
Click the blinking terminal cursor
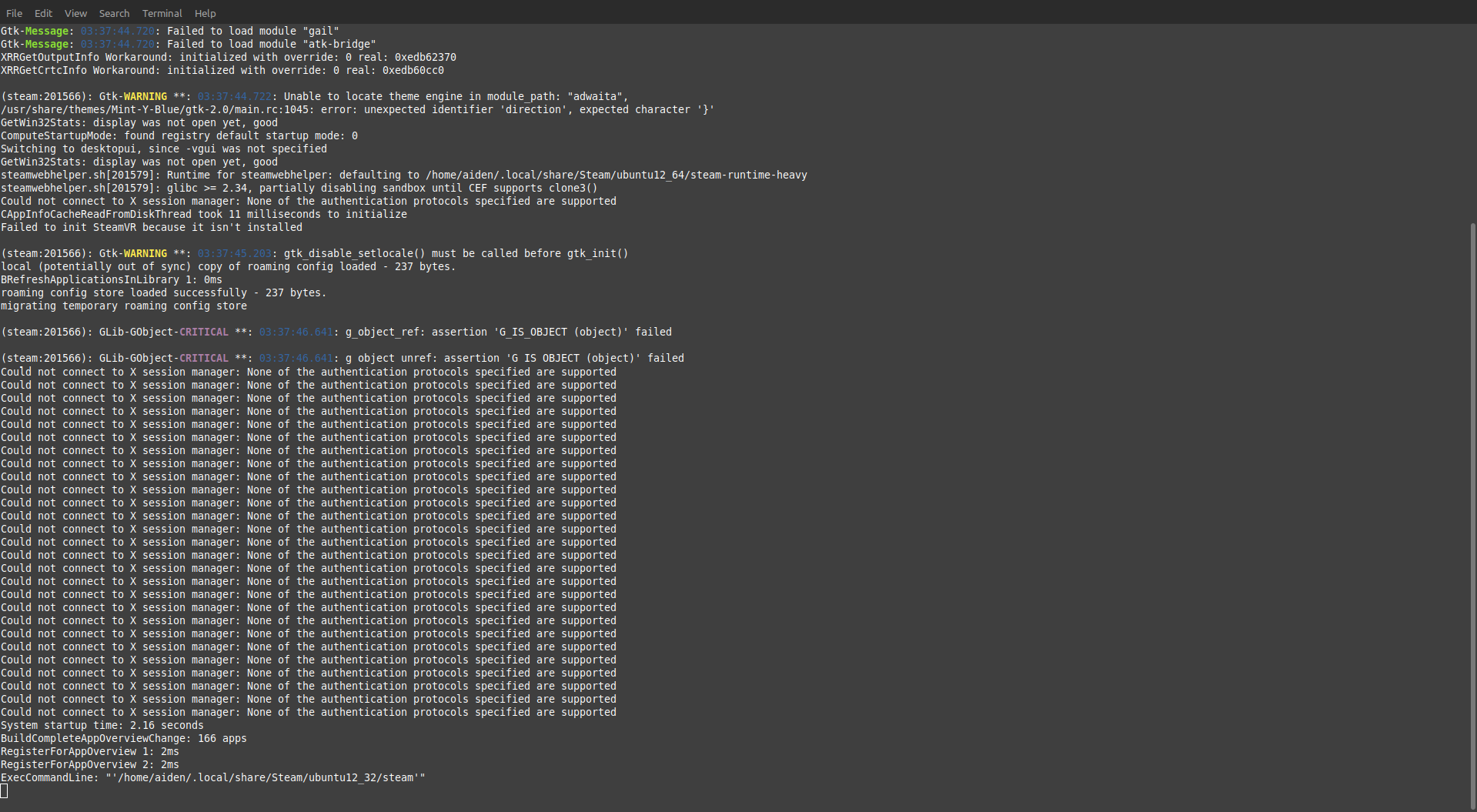coord(5,790)
